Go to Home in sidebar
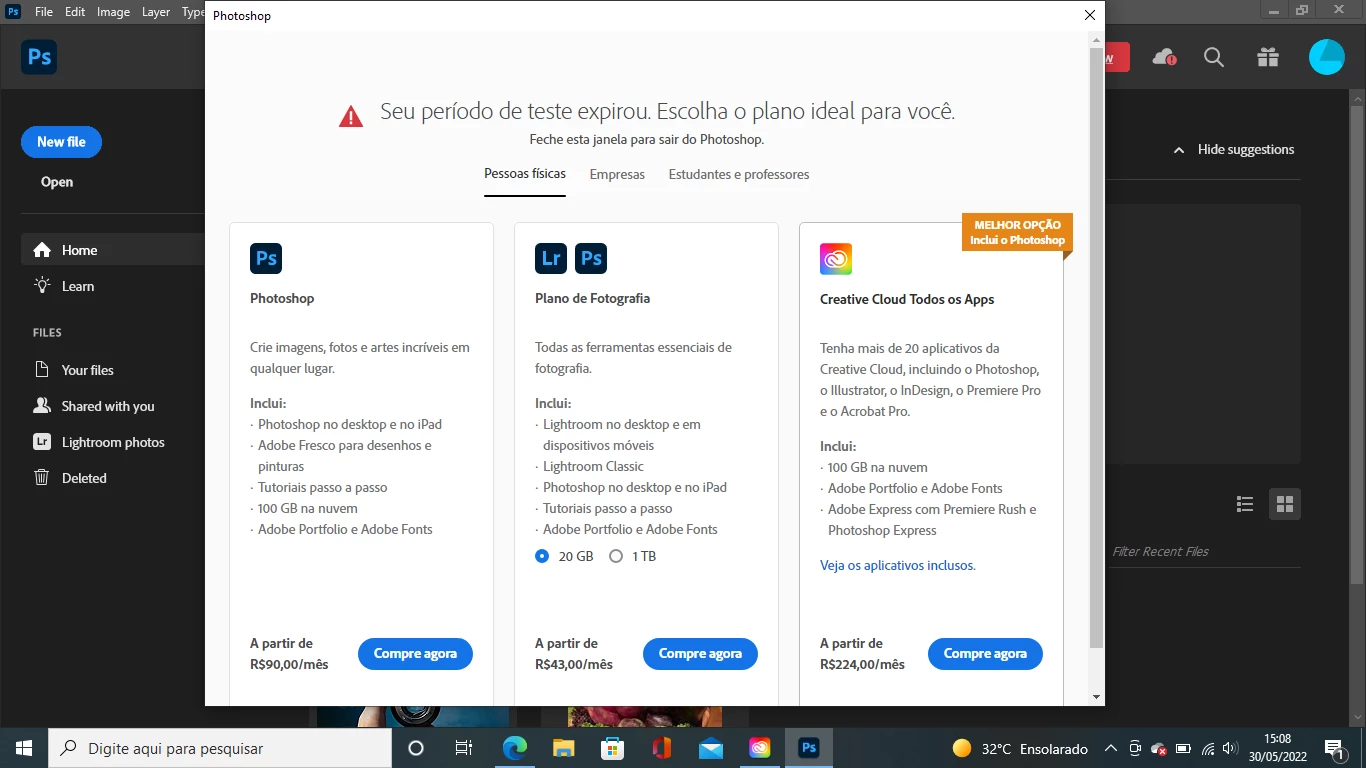This screenshot has width=1366, height=768. (x=112, y=250)
